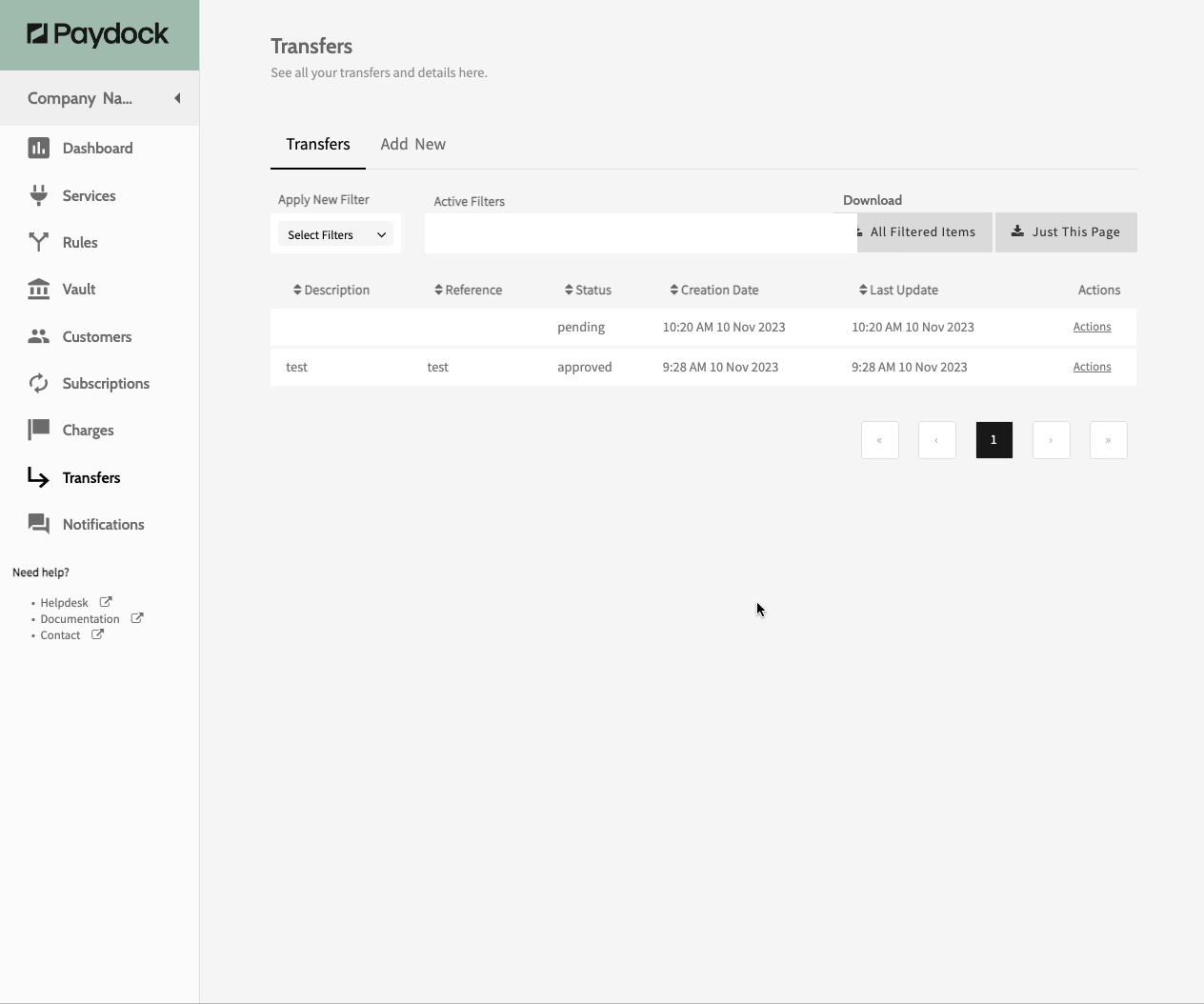Select Transfers in the sidebar menu
The image size is (1204, 1004).
click(x=91, y=477)
